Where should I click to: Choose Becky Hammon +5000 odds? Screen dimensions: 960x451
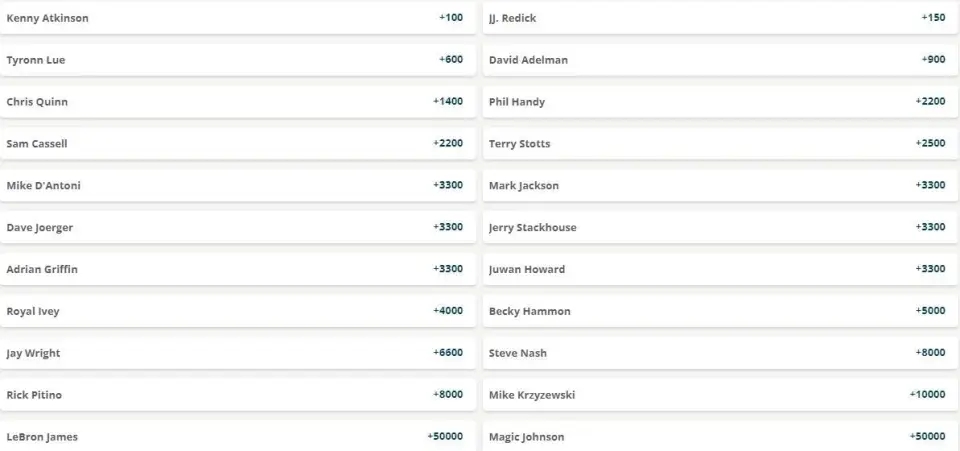tap(720, 311)
